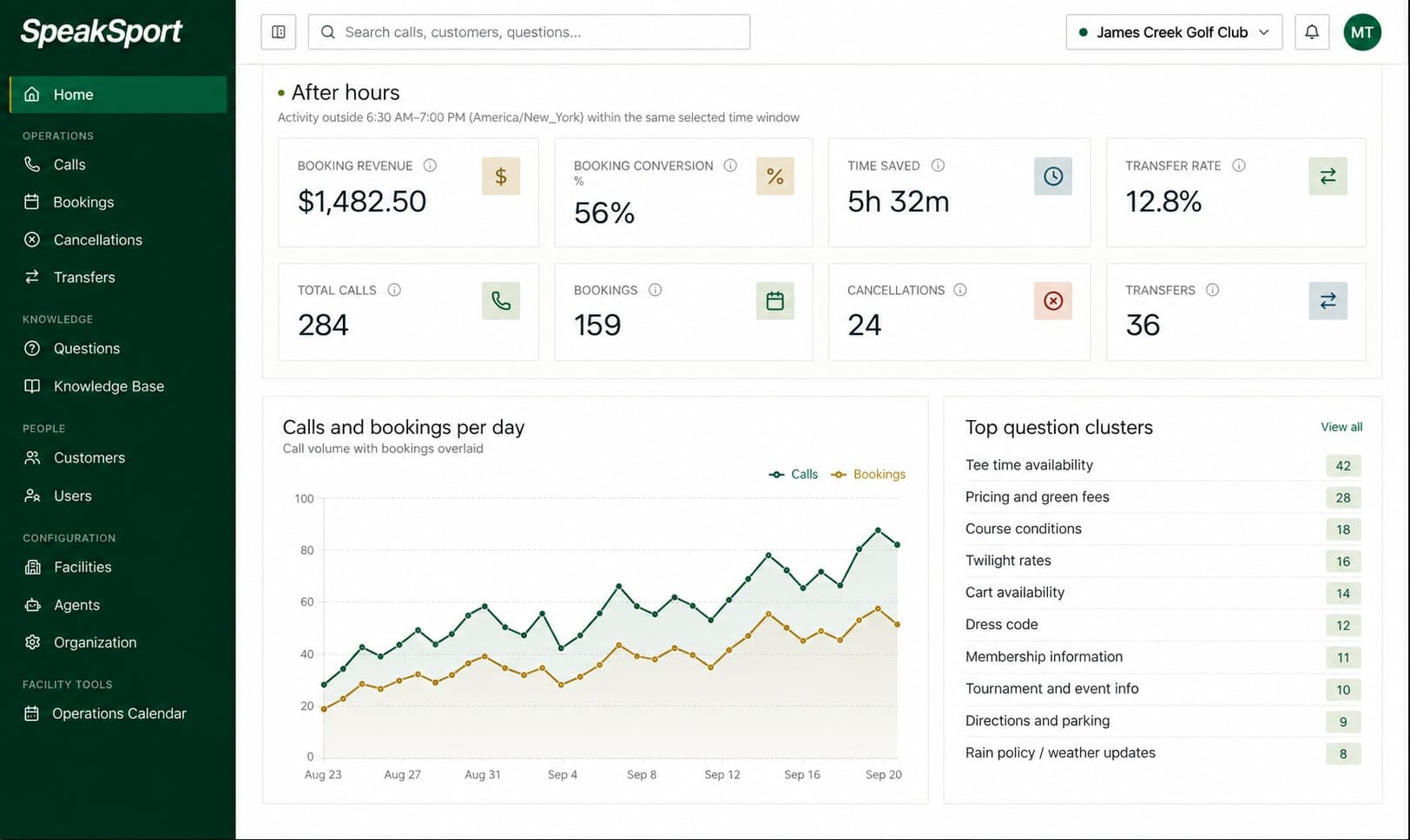The image size is (1410, 840).
Task: Toggle the sidebar collapse icon
Action: [279, 32]
